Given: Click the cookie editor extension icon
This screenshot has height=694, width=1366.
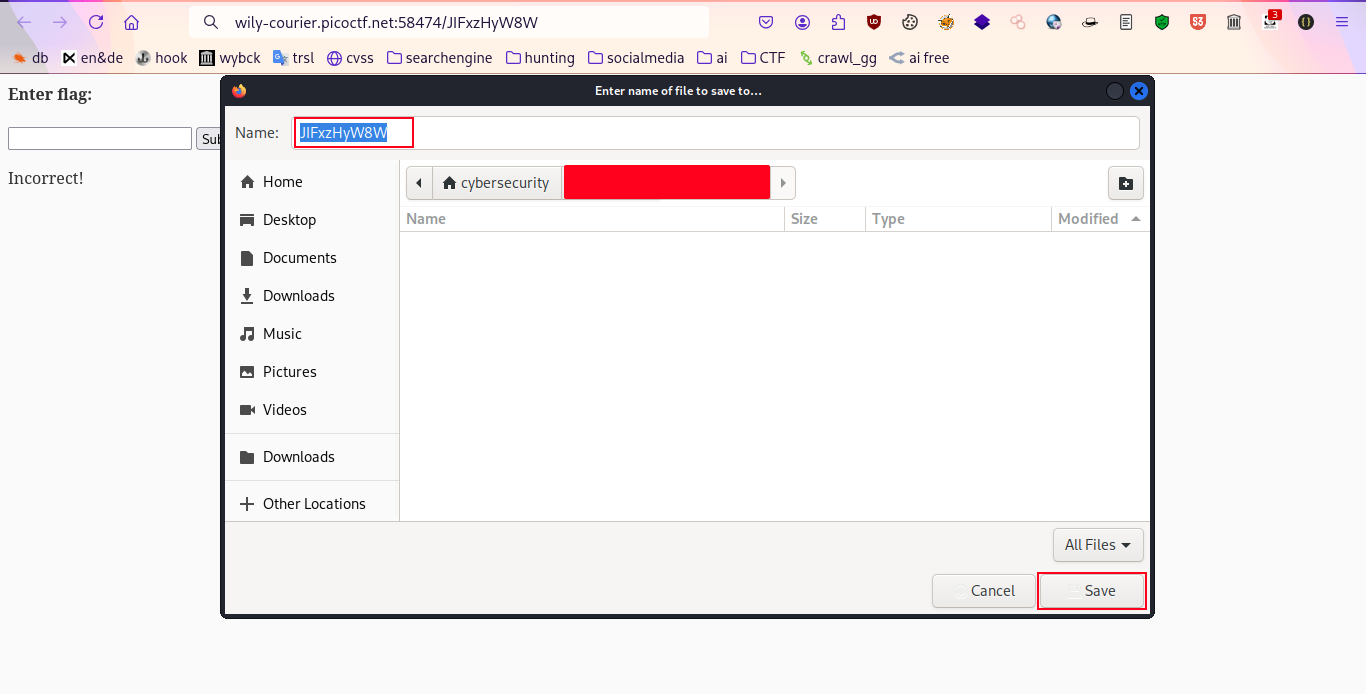Looking at the screenshot, I should tap(910, 22).
